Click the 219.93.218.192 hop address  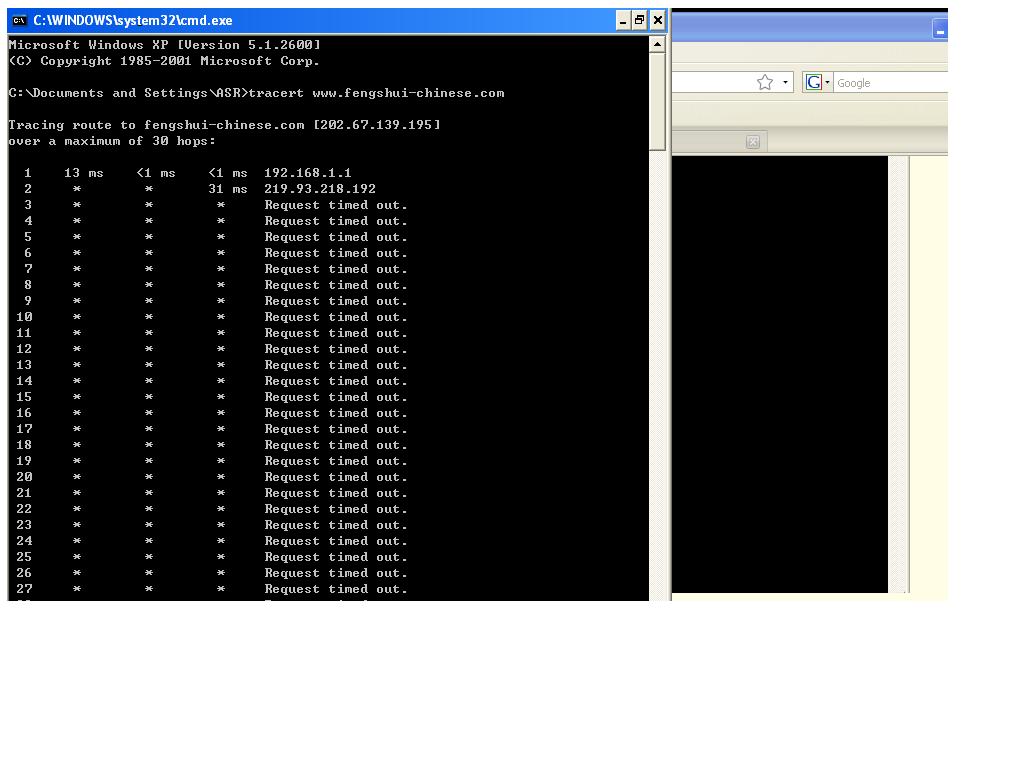320,189
